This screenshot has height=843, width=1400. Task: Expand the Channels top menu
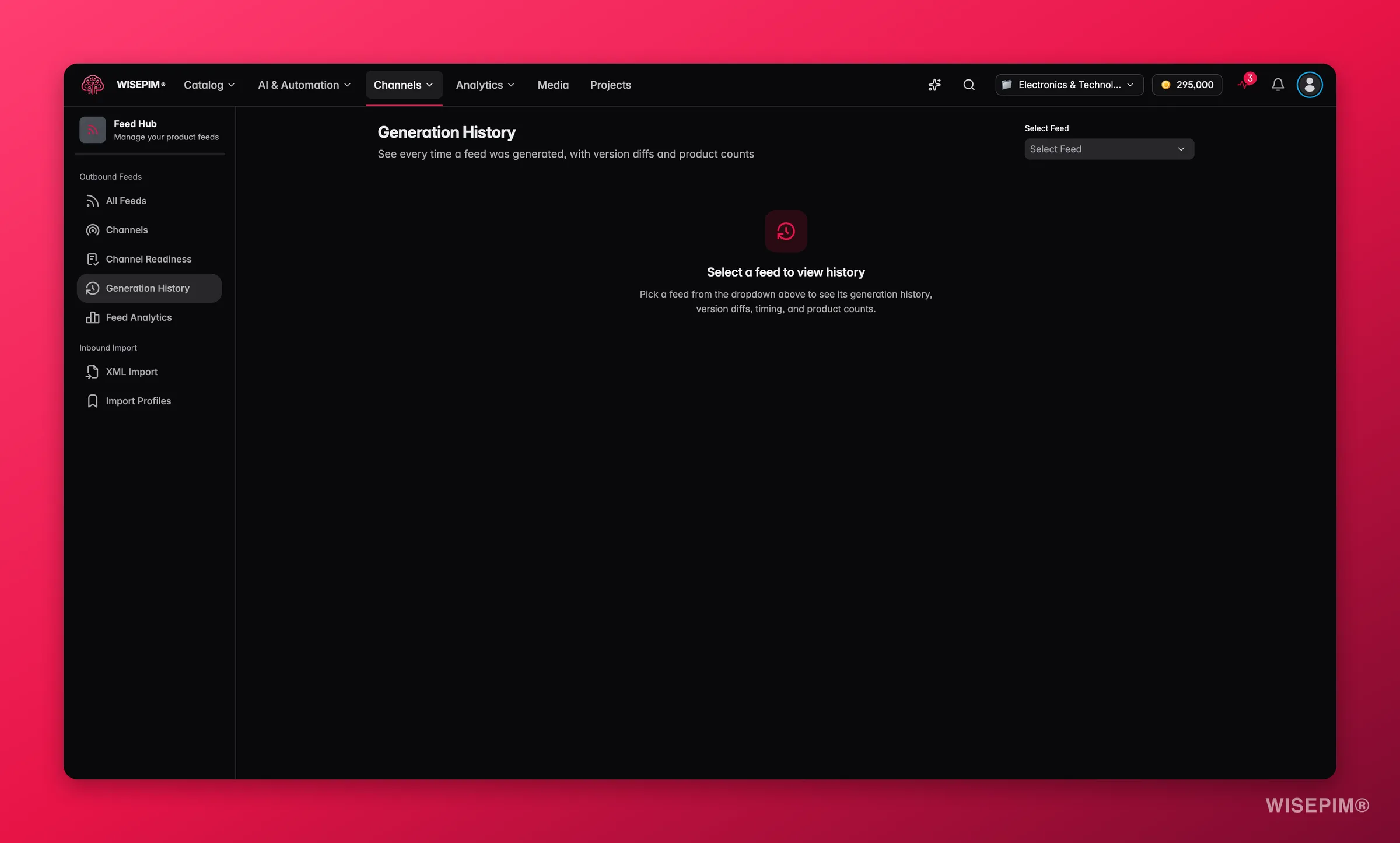click(404, 85)
